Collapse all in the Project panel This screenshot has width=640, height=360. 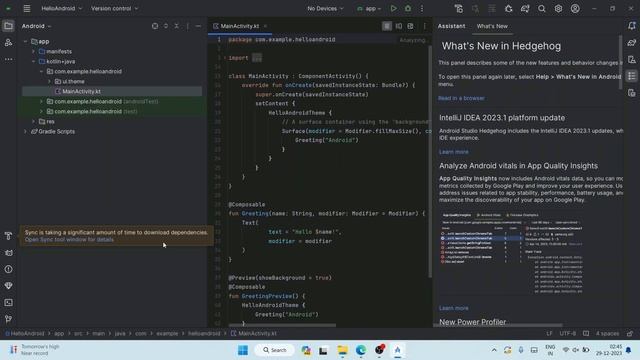pyautogui.click(x=177, y=26)
